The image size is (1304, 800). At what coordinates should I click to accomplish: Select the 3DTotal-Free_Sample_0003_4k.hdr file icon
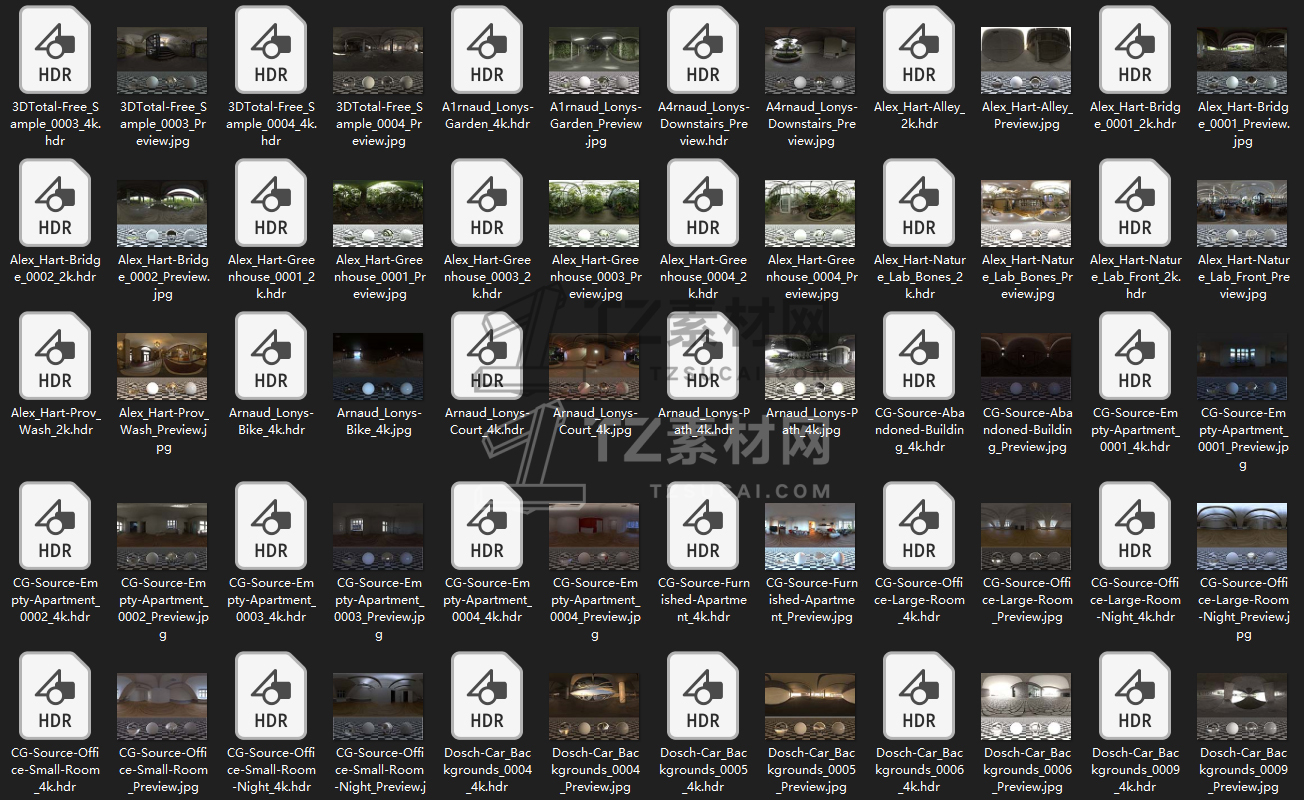pos(55,50)
